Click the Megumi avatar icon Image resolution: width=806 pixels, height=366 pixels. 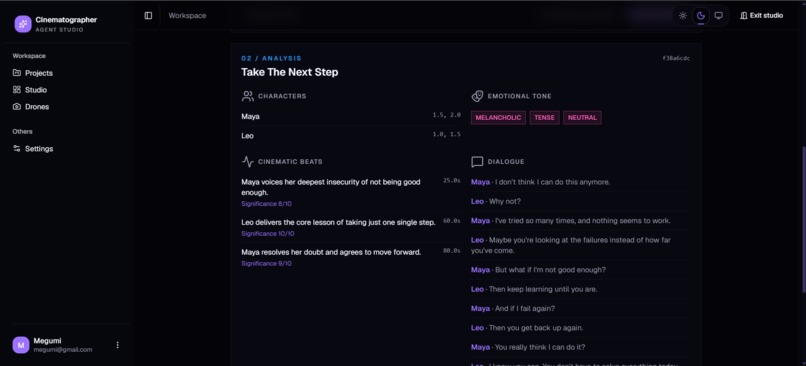click(21, 345)
